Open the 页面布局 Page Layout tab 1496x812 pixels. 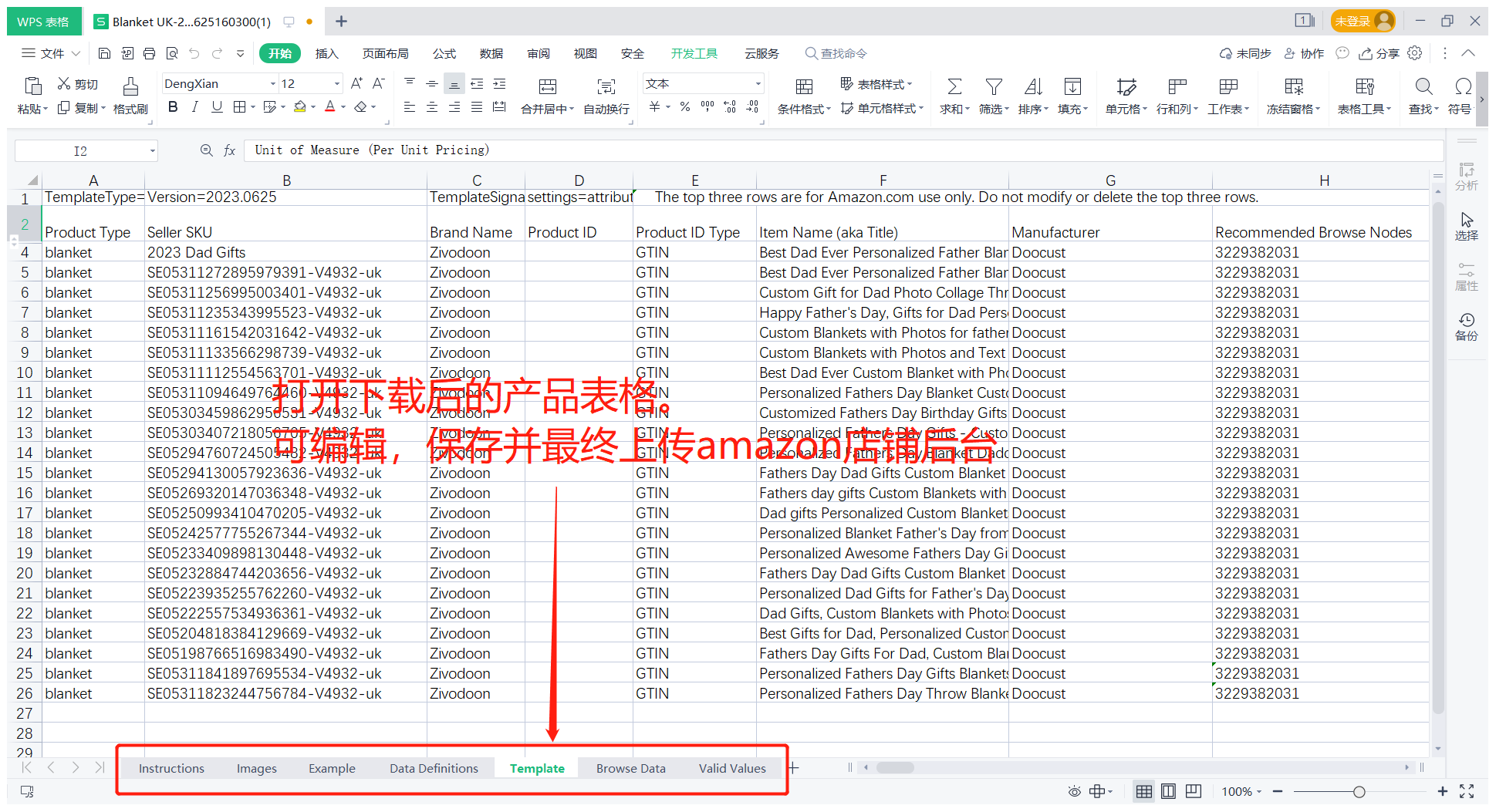pyautogui.click(x=386, y=53)
